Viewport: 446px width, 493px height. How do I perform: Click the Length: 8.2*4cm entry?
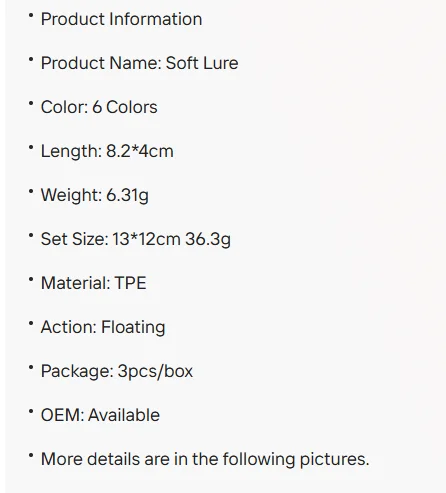pyautogui.click(x=107, y=151)
